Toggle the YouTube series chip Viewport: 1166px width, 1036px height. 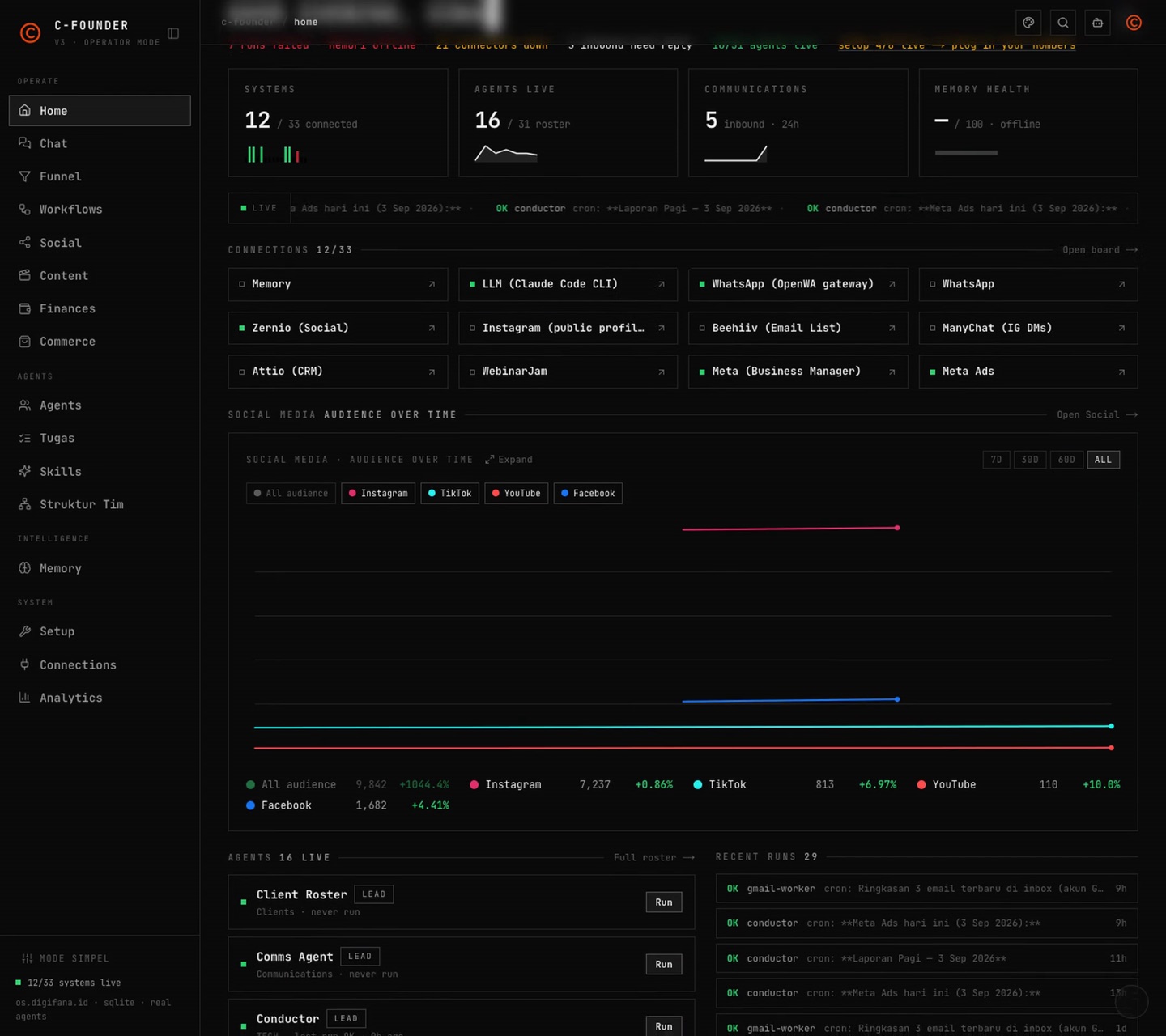click(x=516, y=493)
